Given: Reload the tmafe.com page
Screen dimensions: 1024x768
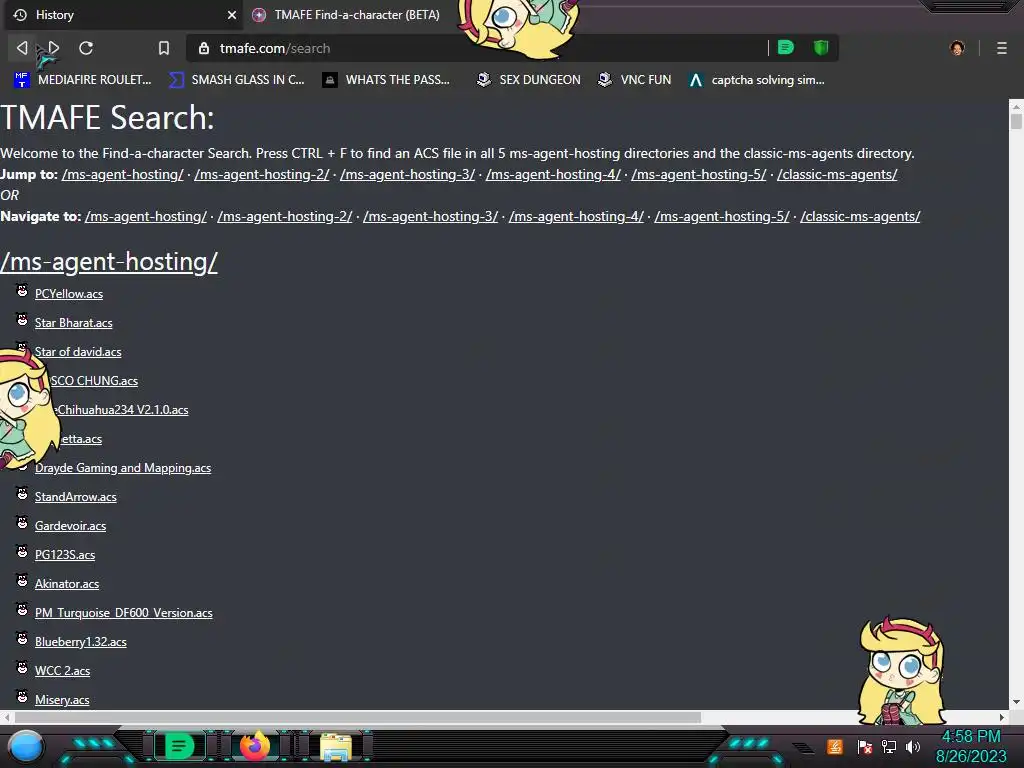Looking at the screenshot, I should [86, 48].
